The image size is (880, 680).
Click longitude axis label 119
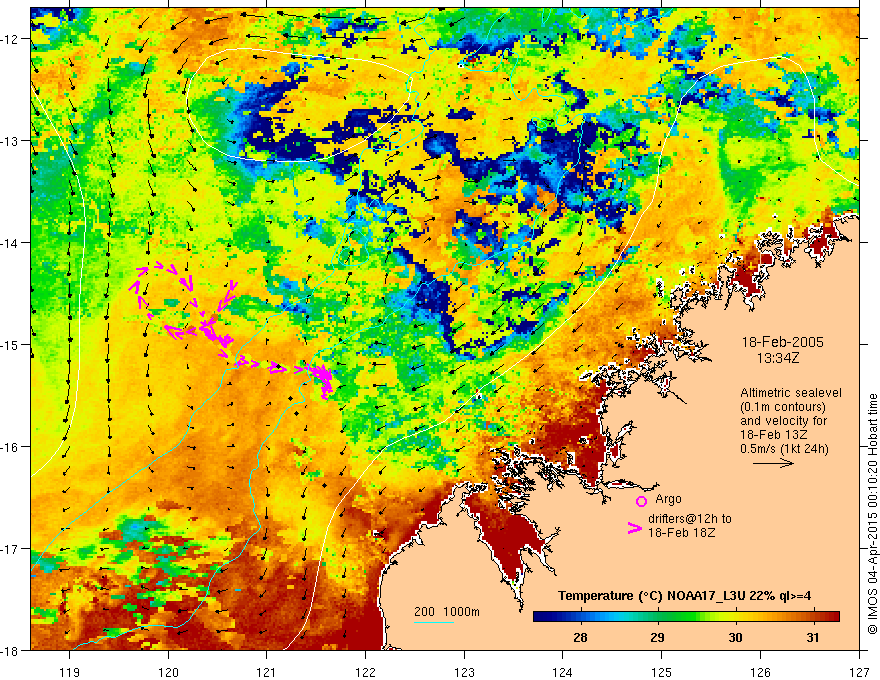(x=70, y=672)
